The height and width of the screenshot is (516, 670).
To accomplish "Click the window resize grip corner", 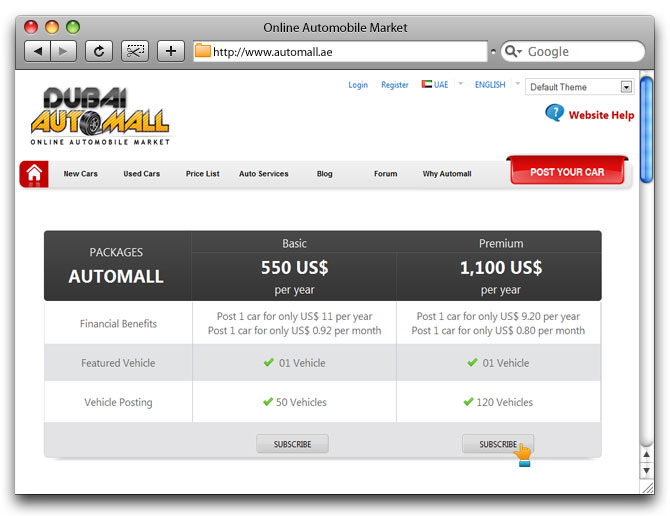I will tap(648, 487).
